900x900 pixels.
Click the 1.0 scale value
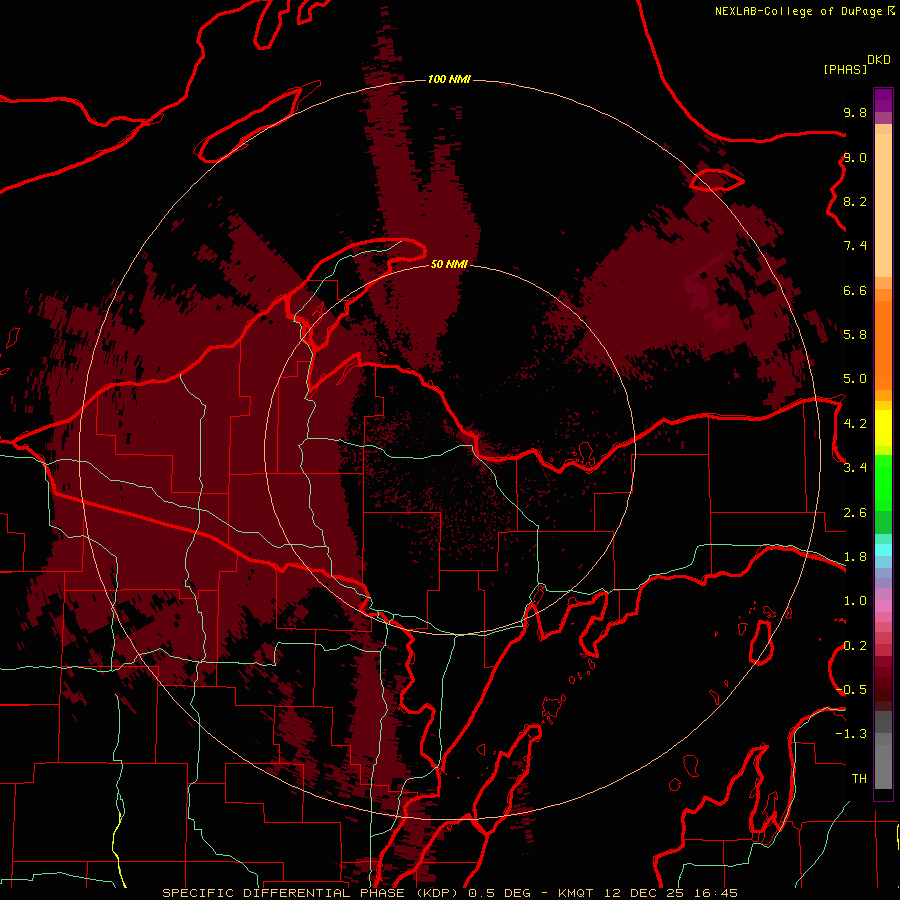pyautogui.click(x=855, y=601)
